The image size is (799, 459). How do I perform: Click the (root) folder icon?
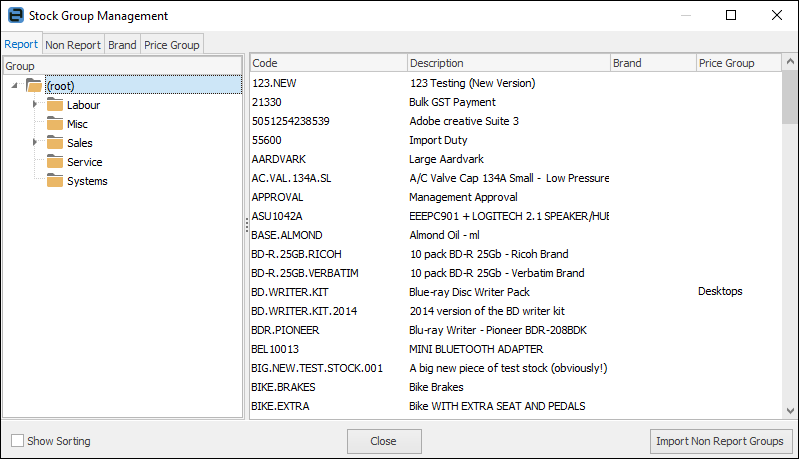[x=34, y=86]
